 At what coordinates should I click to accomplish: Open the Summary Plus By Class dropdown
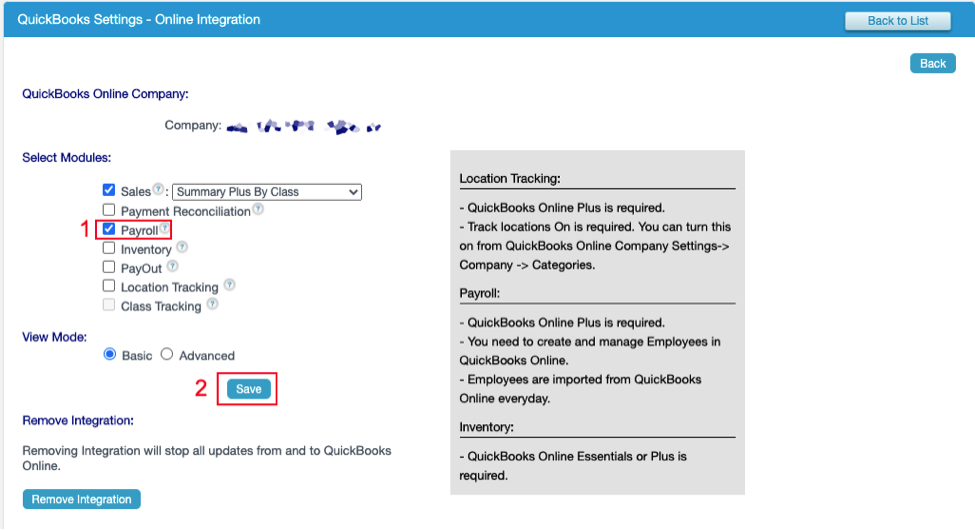266,192
